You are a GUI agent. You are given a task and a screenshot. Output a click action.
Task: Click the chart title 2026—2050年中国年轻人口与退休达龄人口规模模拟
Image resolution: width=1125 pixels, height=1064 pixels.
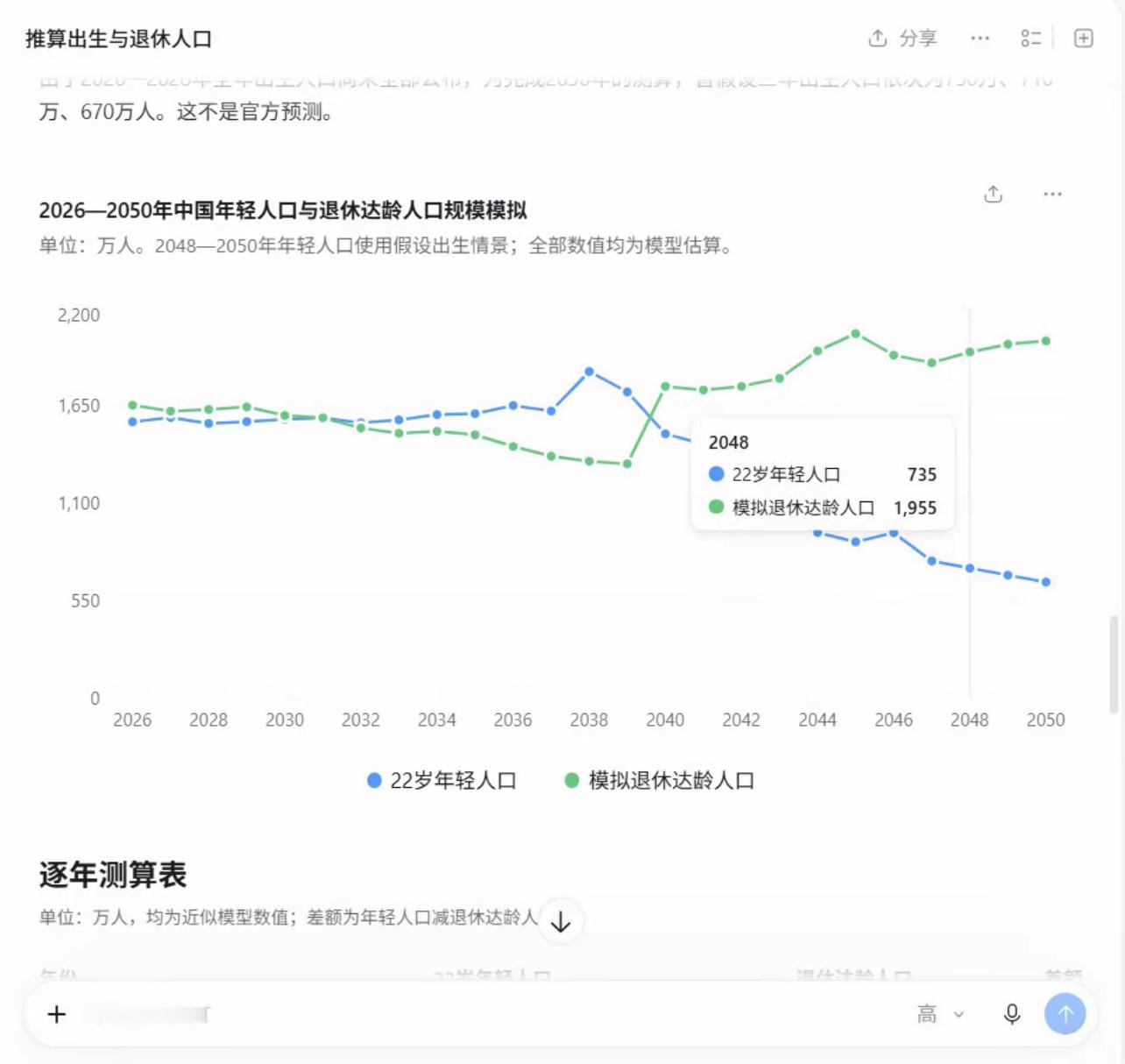click(283, 210)
